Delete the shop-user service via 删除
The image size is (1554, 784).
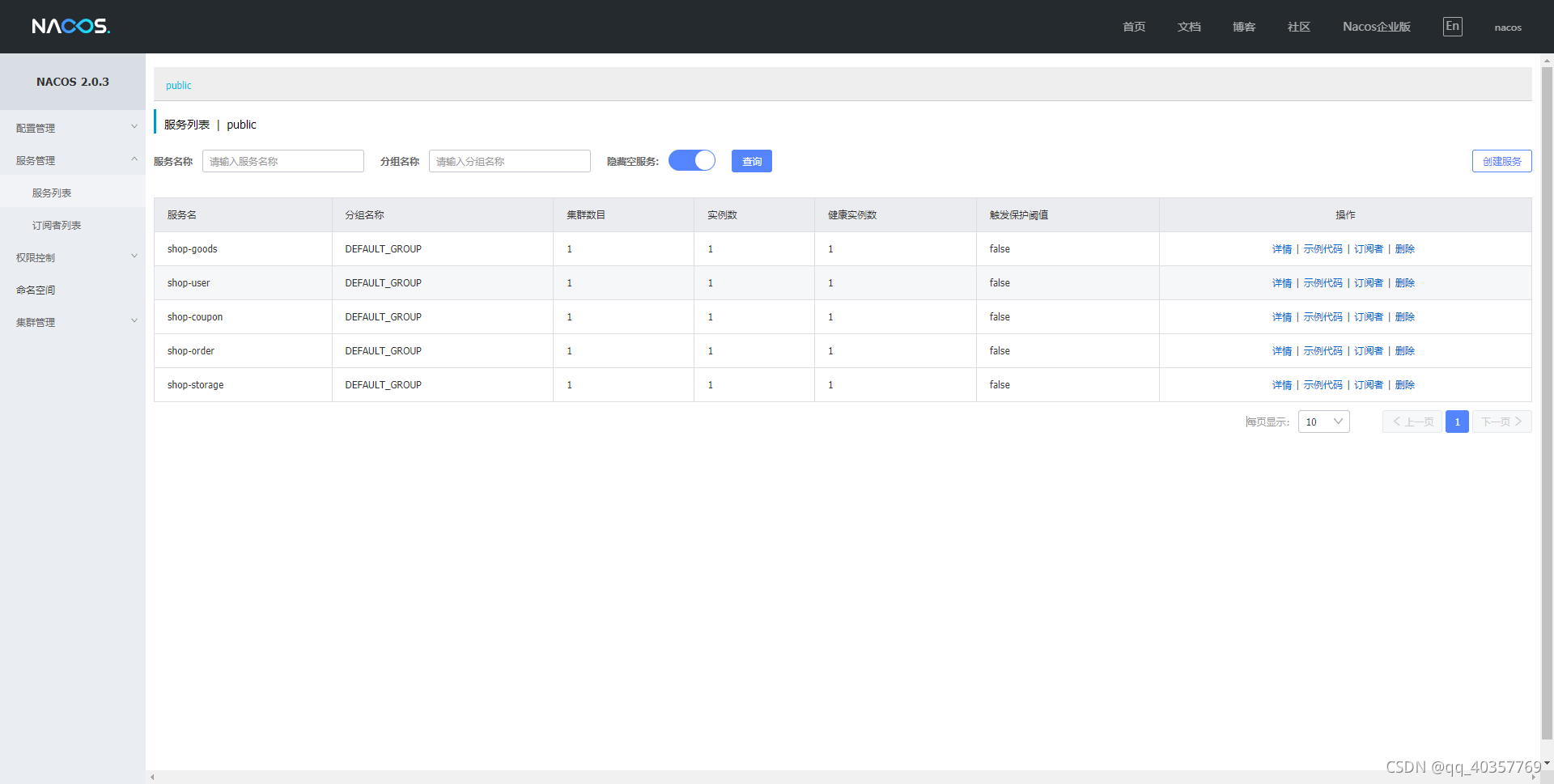pyautogui.click(x=1405, y=283)
